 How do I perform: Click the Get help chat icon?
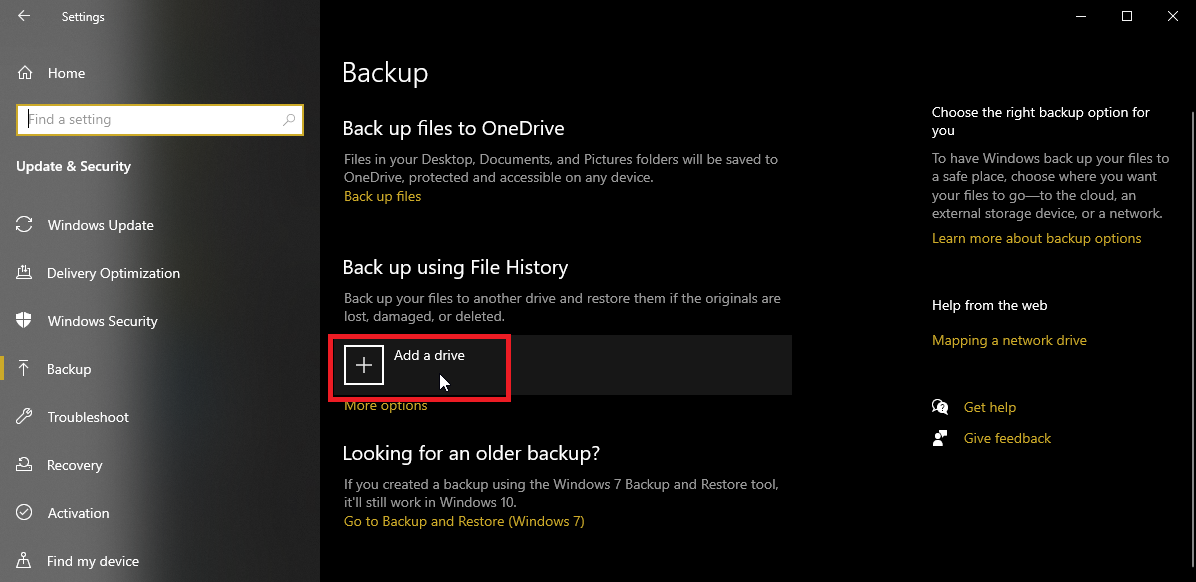click(940, 407)
